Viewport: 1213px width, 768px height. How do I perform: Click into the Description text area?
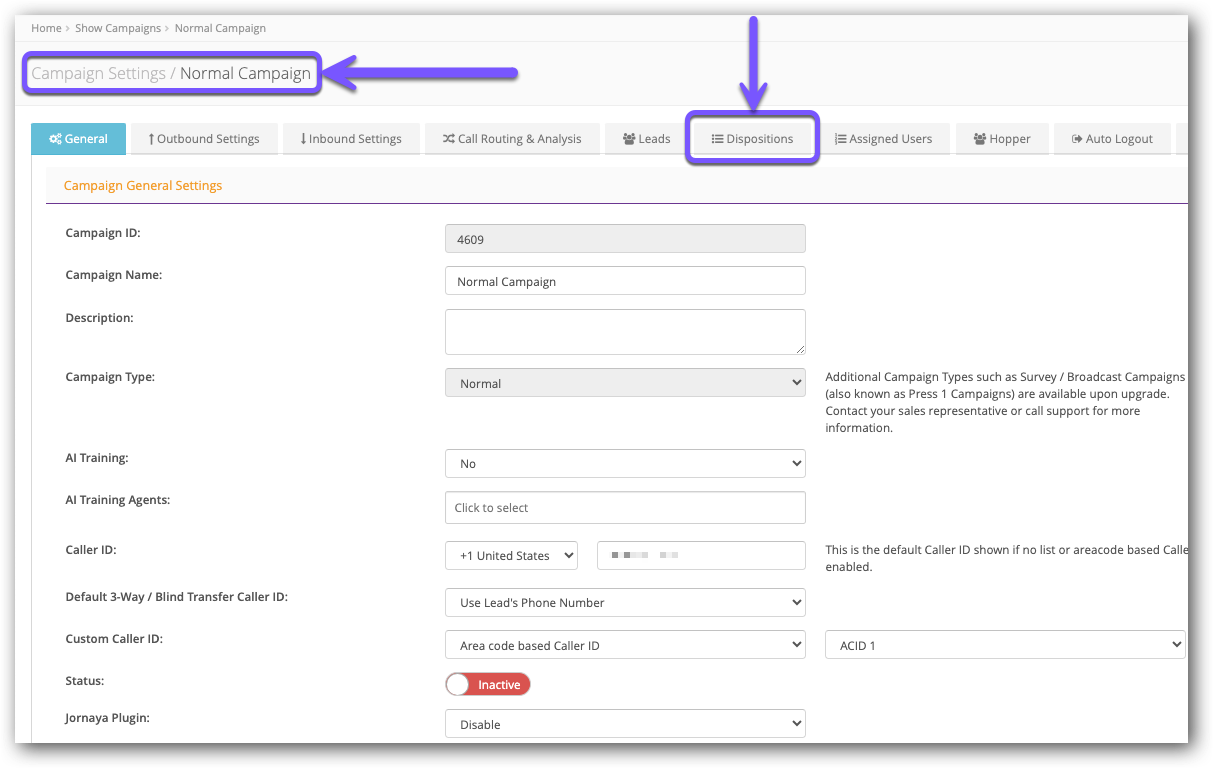[x=625, y=332]
